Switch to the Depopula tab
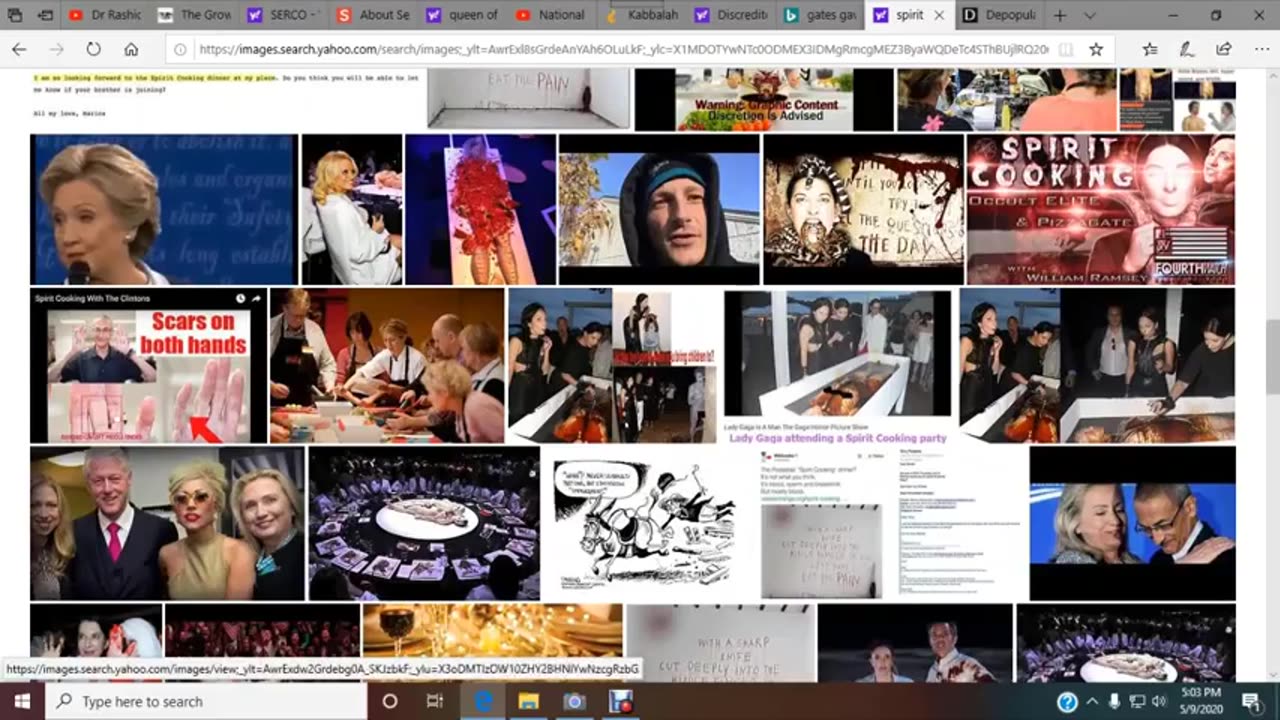Image resolution: width=1280 pixels, height=720 pixels. tap(997, 15)
